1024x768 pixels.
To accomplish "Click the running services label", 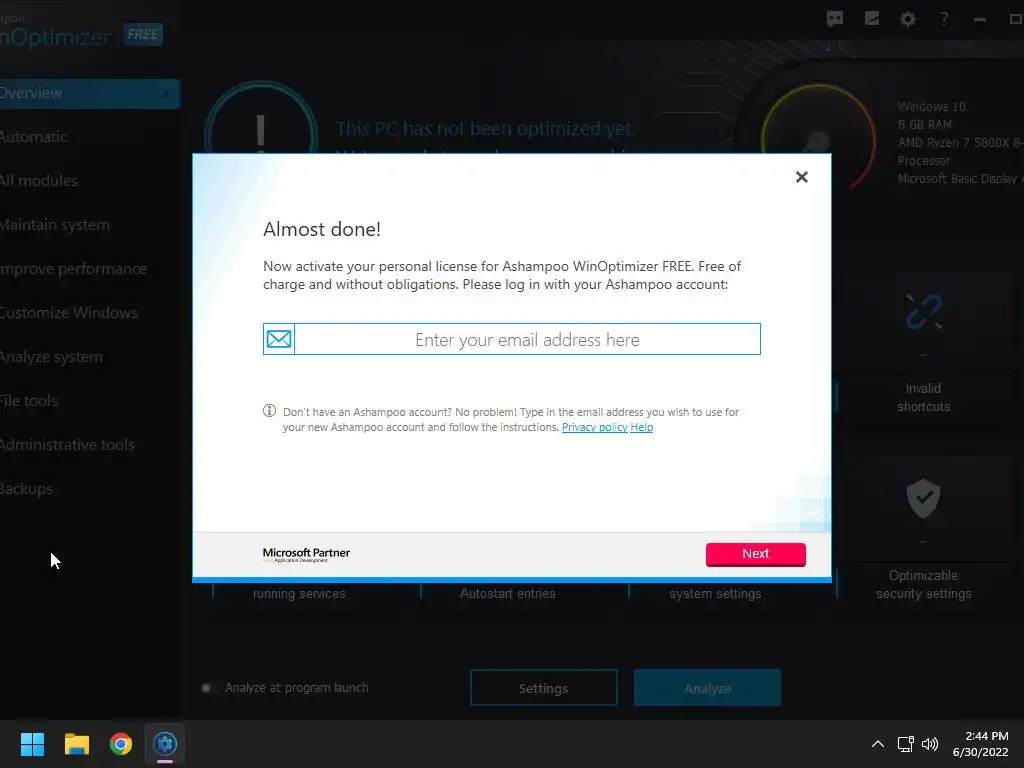I will pyautogui.click(x=299, y=594).
